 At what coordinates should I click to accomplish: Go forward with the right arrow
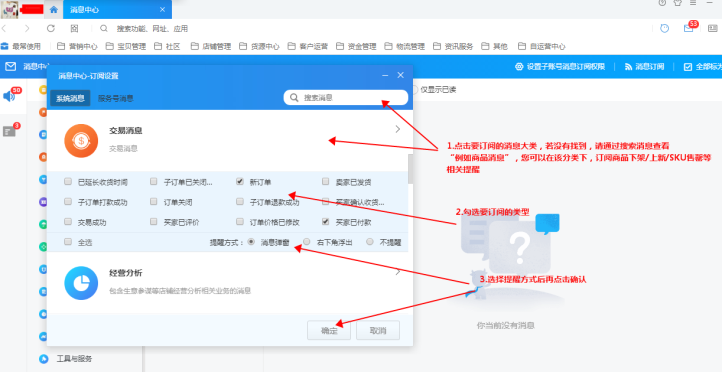pyautogui.click(x=27, y=29)
